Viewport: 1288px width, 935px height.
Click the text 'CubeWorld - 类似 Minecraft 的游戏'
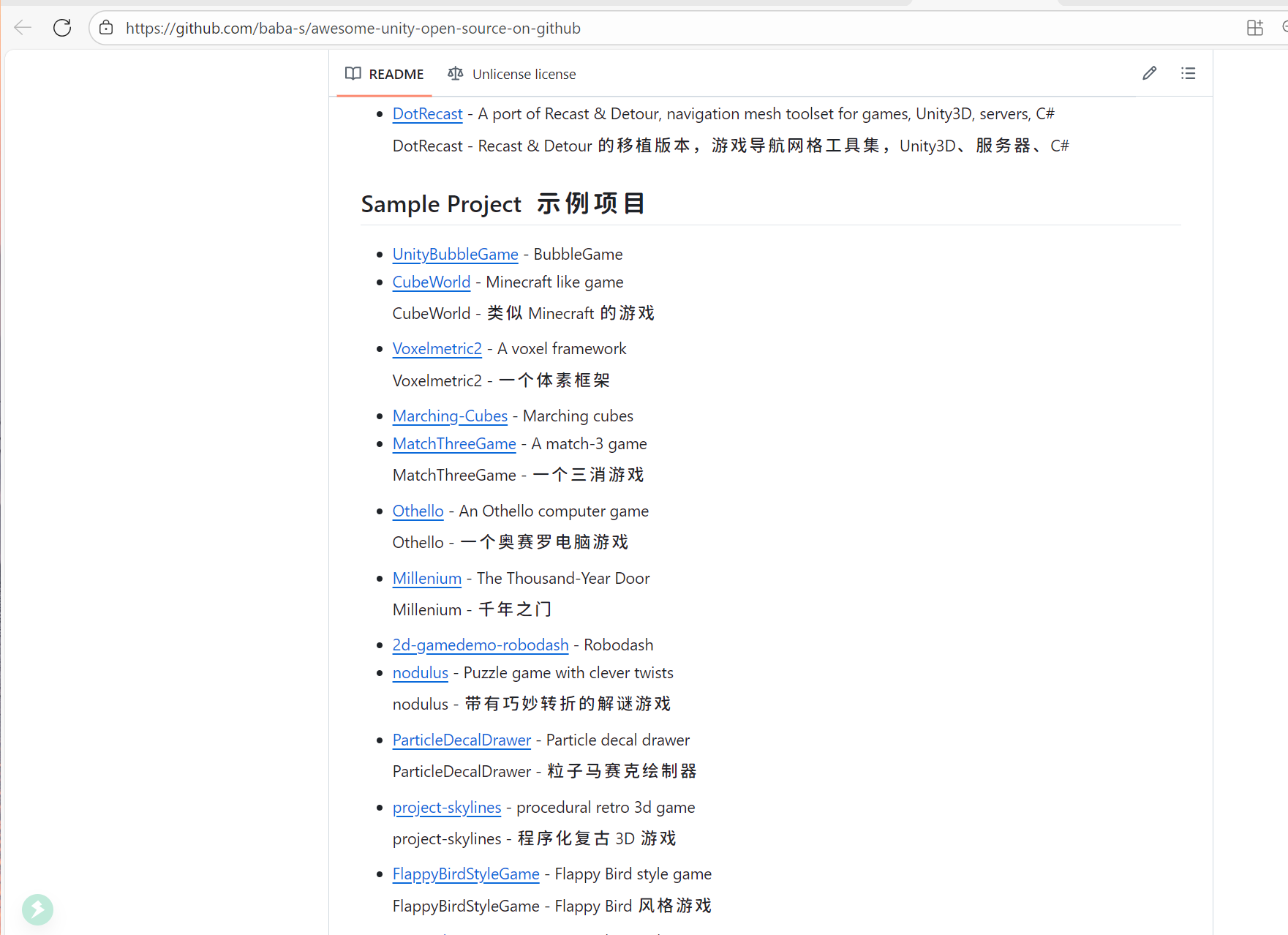coord(524,313)
